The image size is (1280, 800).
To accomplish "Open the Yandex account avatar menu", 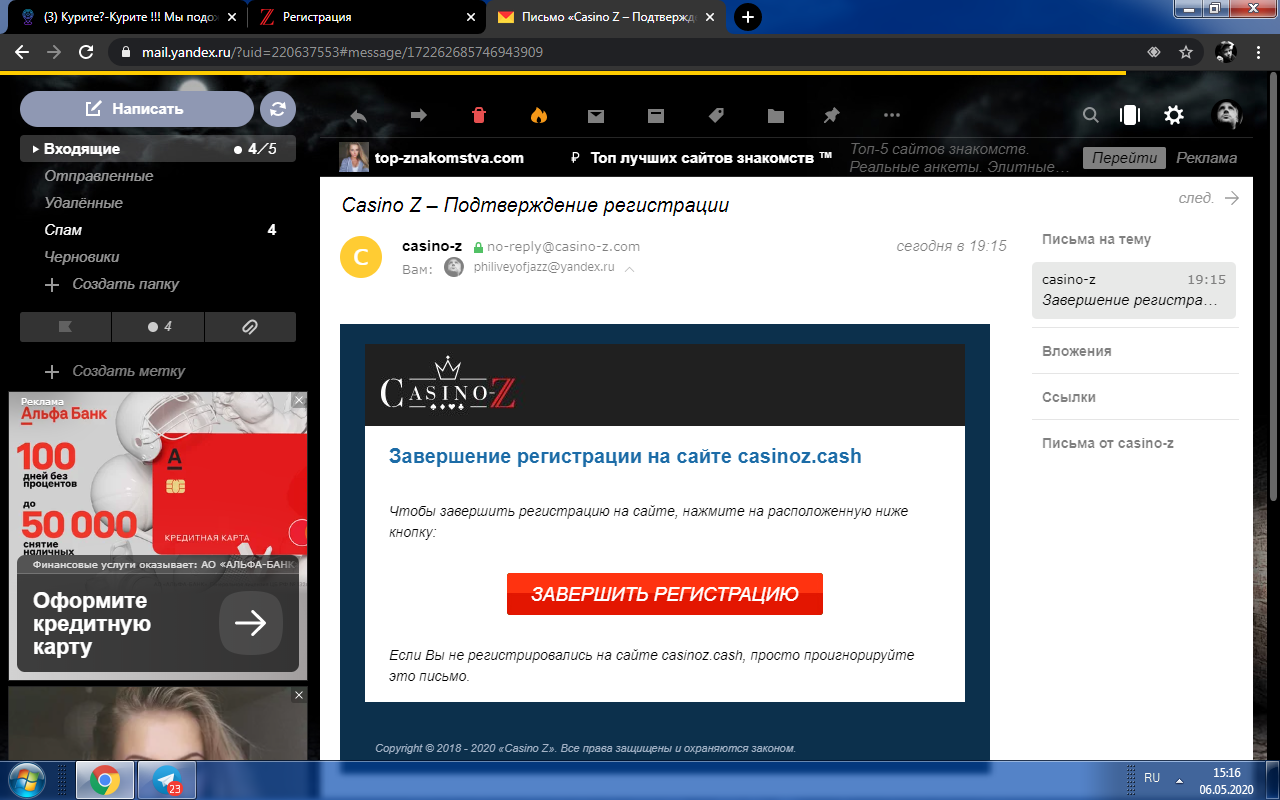I will (x=1227, y=115).
